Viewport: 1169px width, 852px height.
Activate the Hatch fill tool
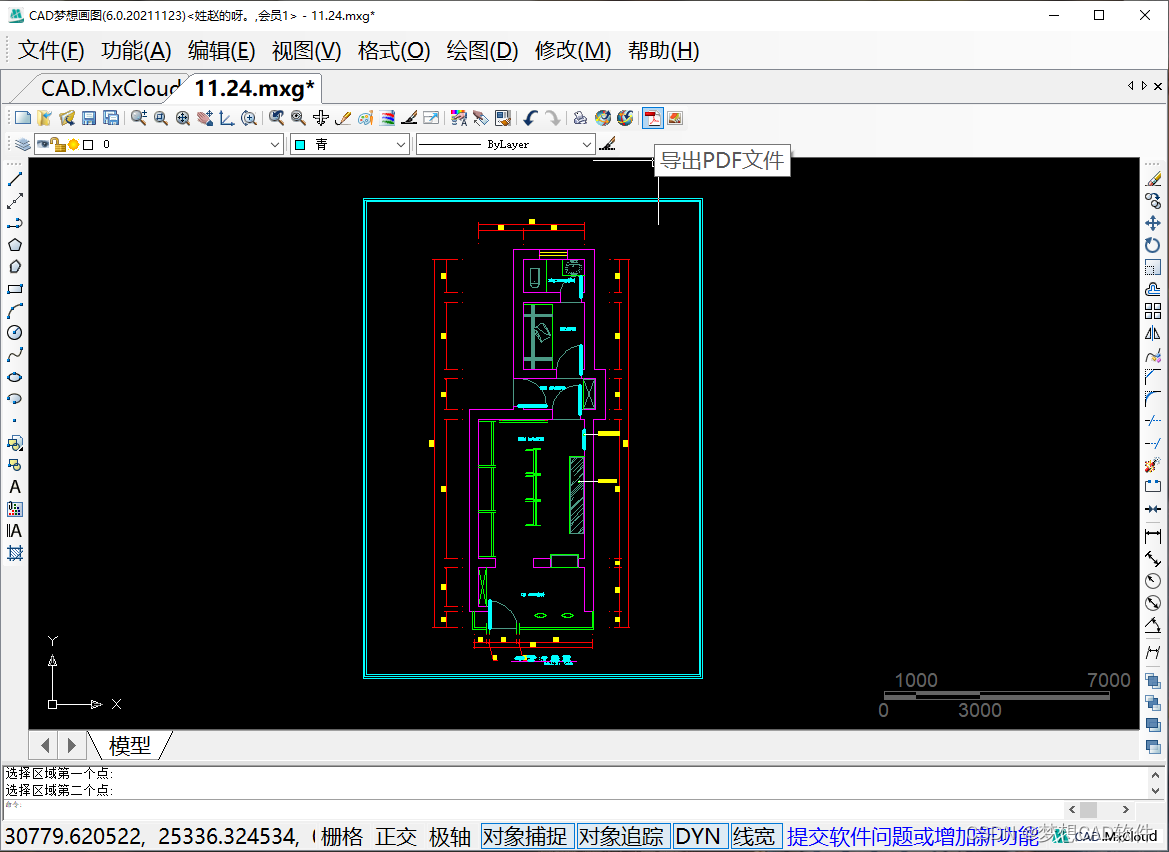[x=15, y=553]
